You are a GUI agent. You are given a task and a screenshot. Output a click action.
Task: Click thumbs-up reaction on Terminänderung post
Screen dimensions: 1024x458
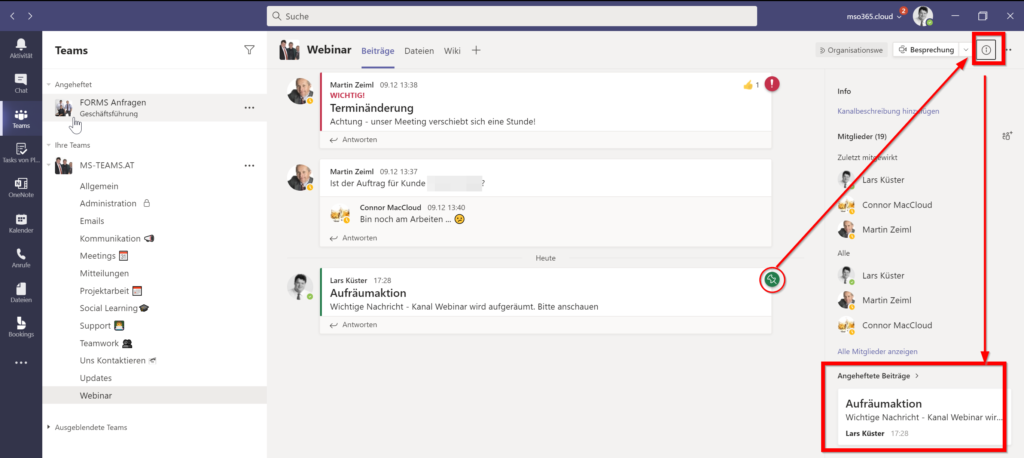pos(750,85)
